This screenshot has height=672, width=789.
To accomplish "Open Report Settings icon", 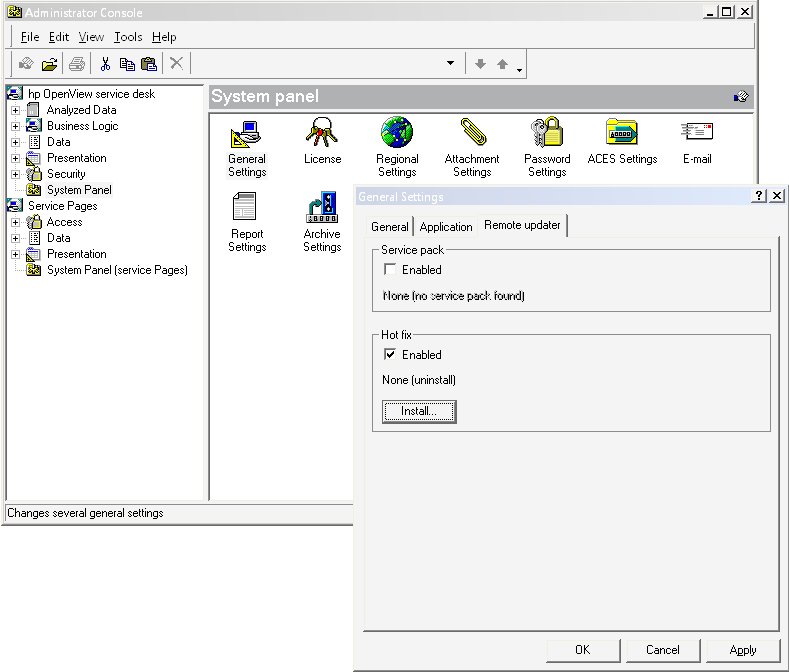I will click(x=246, y=208).
